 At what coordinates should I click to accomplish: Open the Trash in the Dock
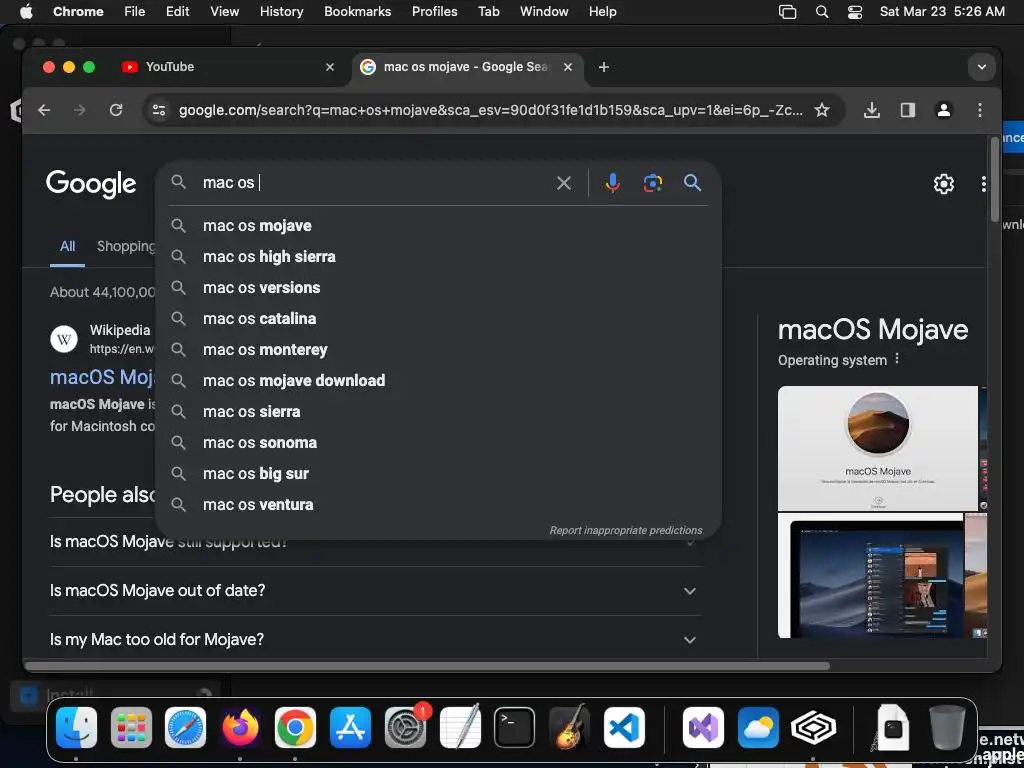point(947,728)
